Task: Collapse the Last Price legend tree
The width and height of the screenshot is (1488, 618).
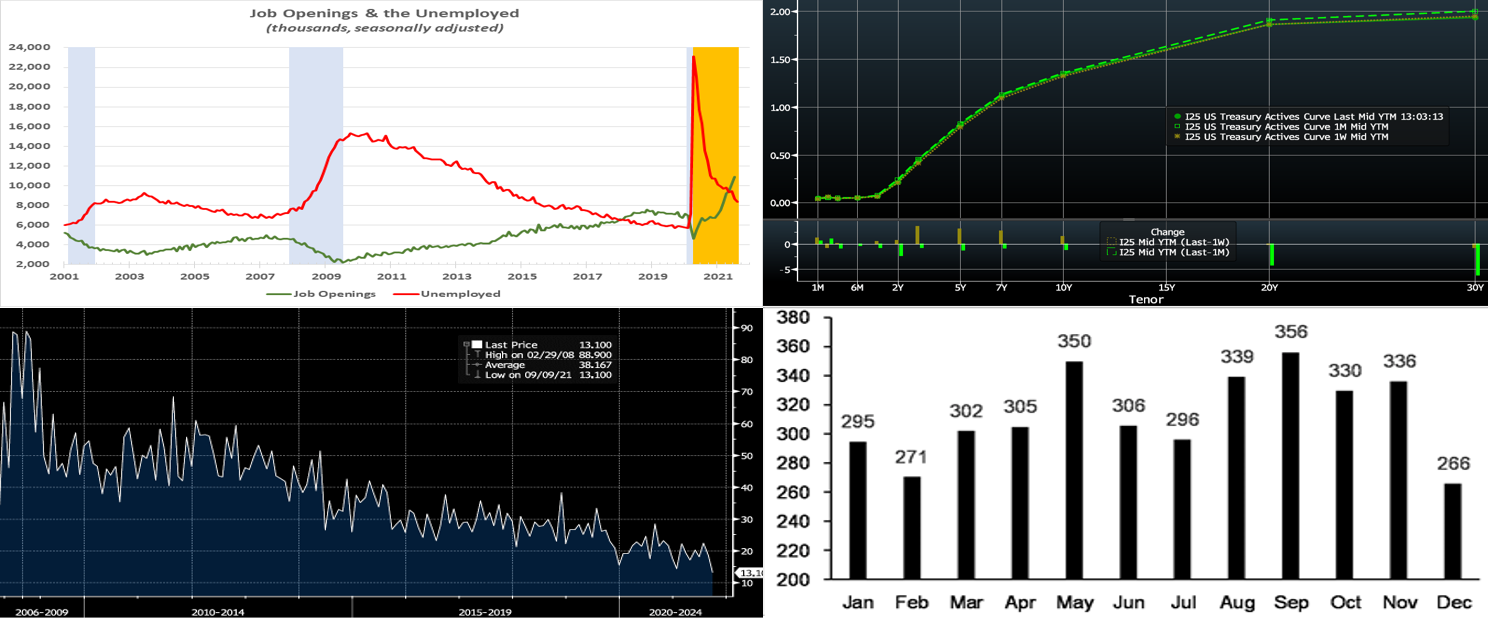Action: coord(467,344)
